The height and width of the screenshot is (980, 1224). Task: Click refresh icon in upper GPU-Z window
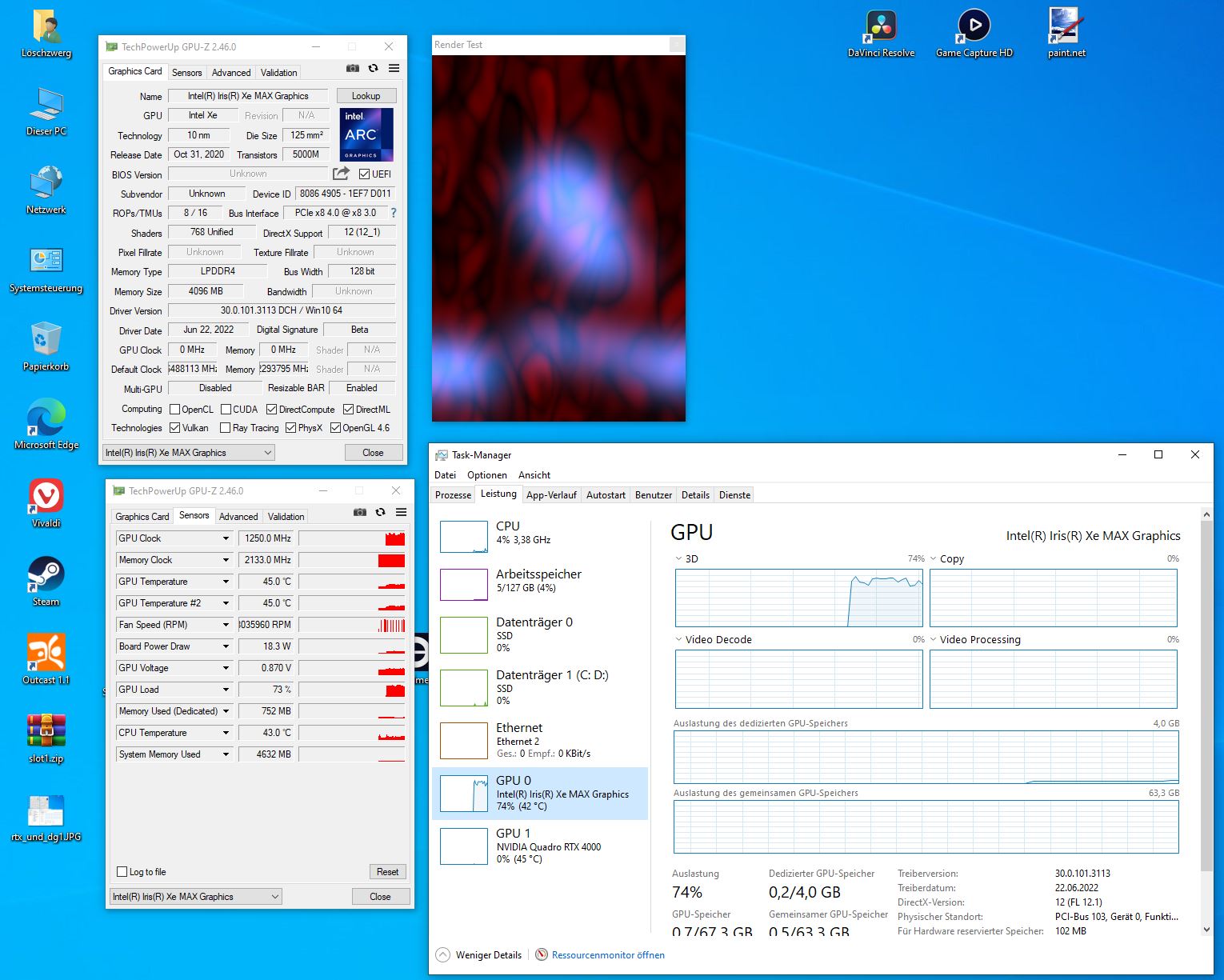pyautogui.click(x=373, y=69)
